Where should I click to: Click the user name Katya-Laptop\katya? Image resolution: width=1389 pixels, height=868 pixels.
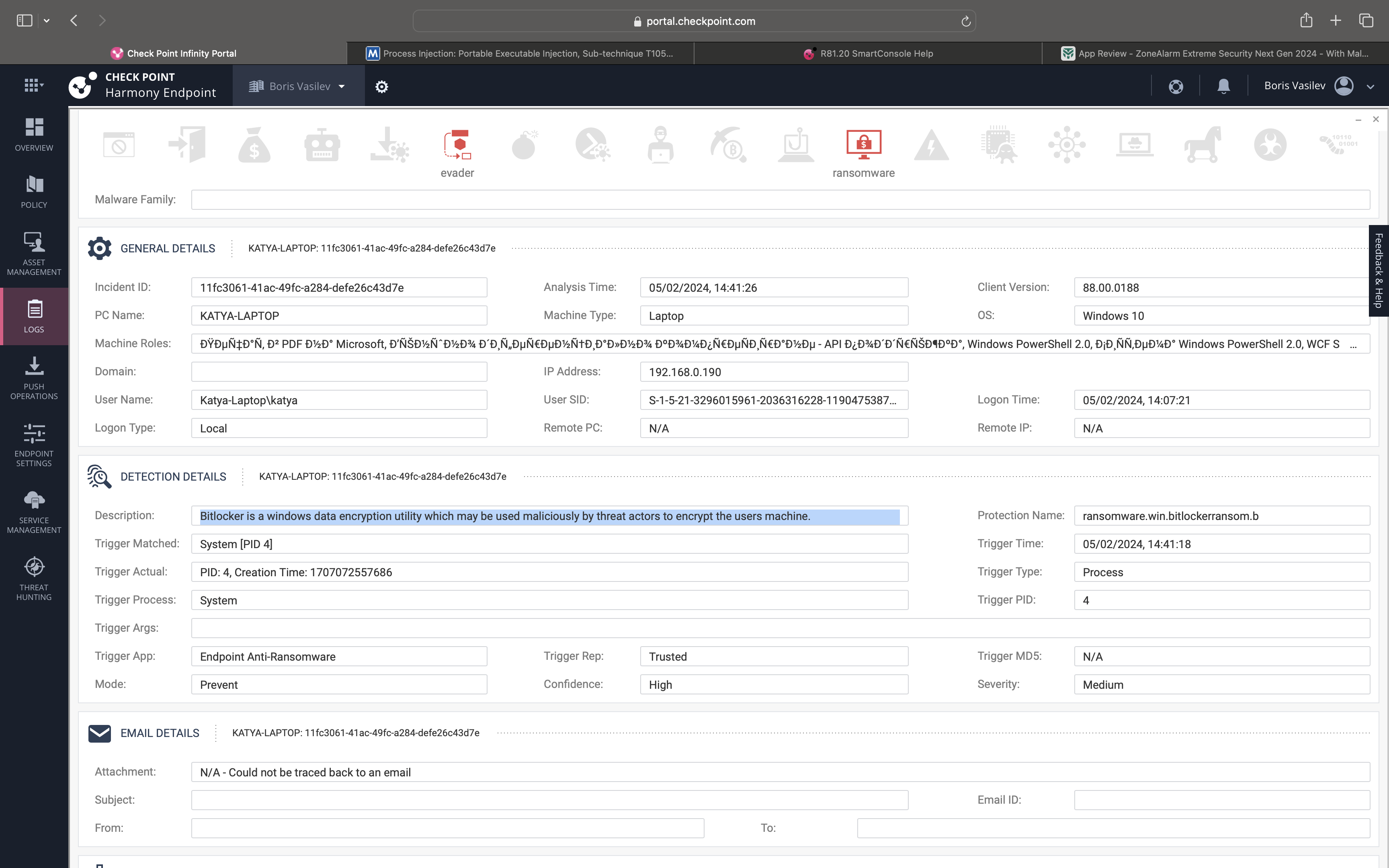pyautogui.click(x=248, y=400)
